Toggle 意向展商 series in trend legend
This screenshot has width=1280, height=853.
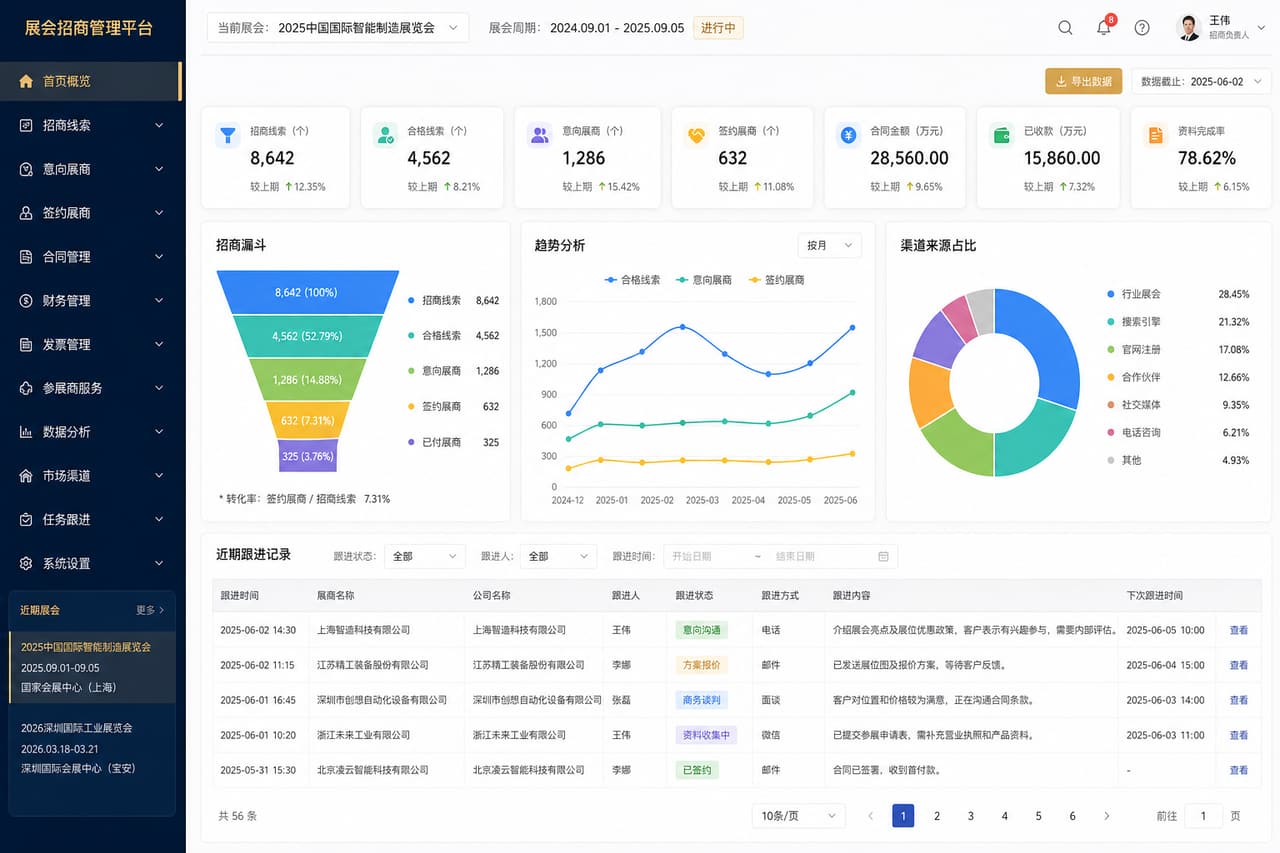704,280
